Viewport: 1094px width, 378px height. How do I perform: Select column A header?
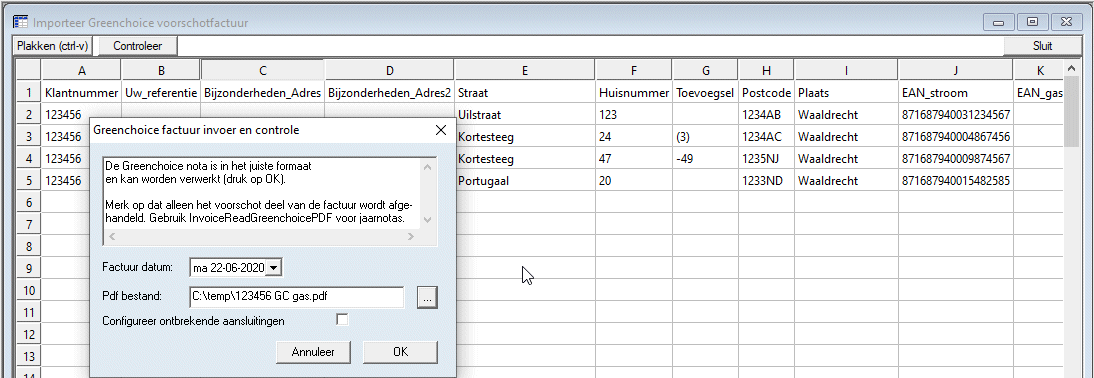pos(82,70)
